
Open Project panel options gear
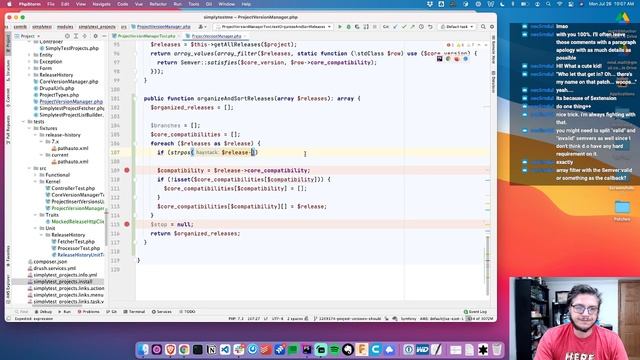96,36
